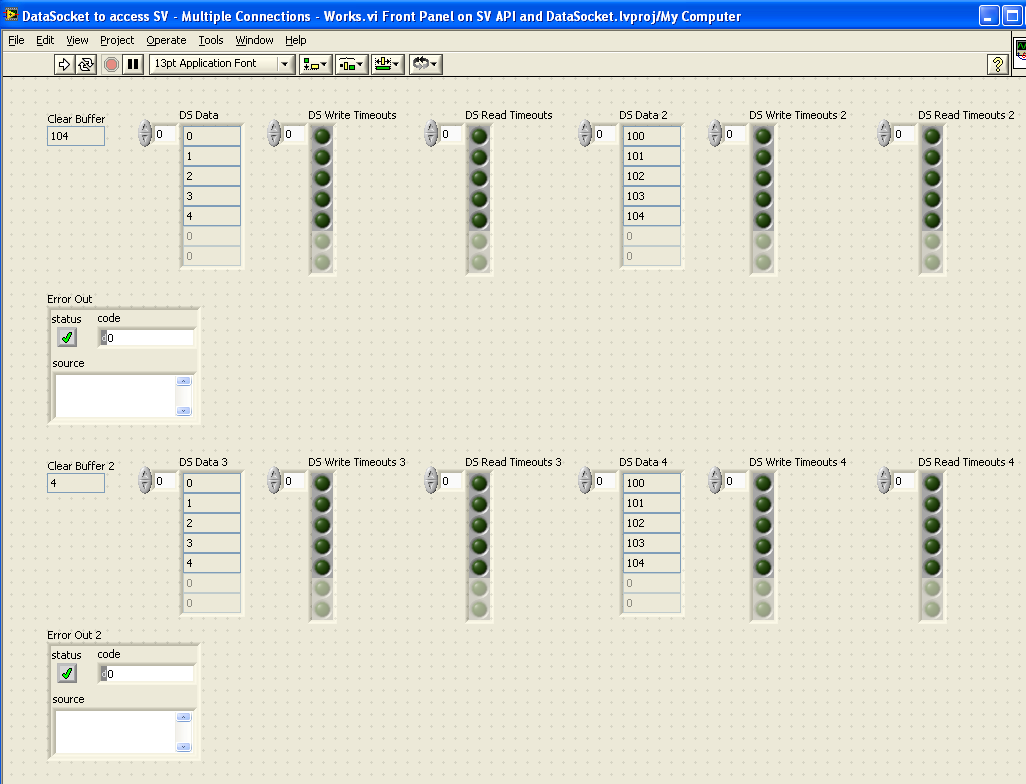
Task: Select value 104 in DS Data 4
Action: 652,563
